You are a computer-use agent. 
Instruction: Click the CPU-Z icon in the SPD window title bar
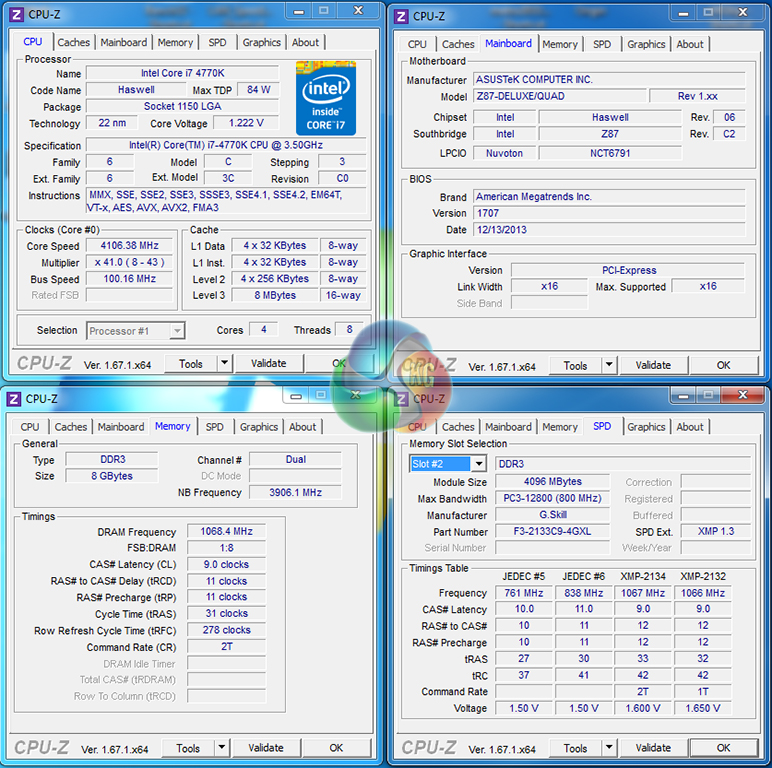(401, 398)
